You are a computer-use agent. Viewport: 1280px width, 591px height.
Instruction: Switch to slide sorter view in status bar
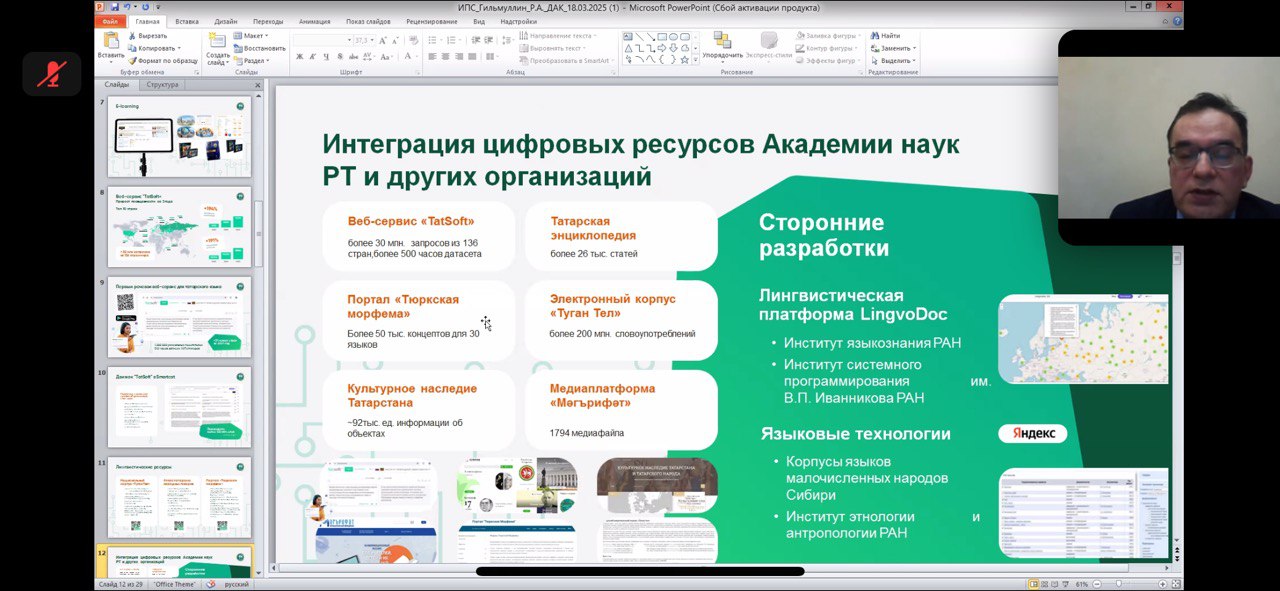[1045, 584]
